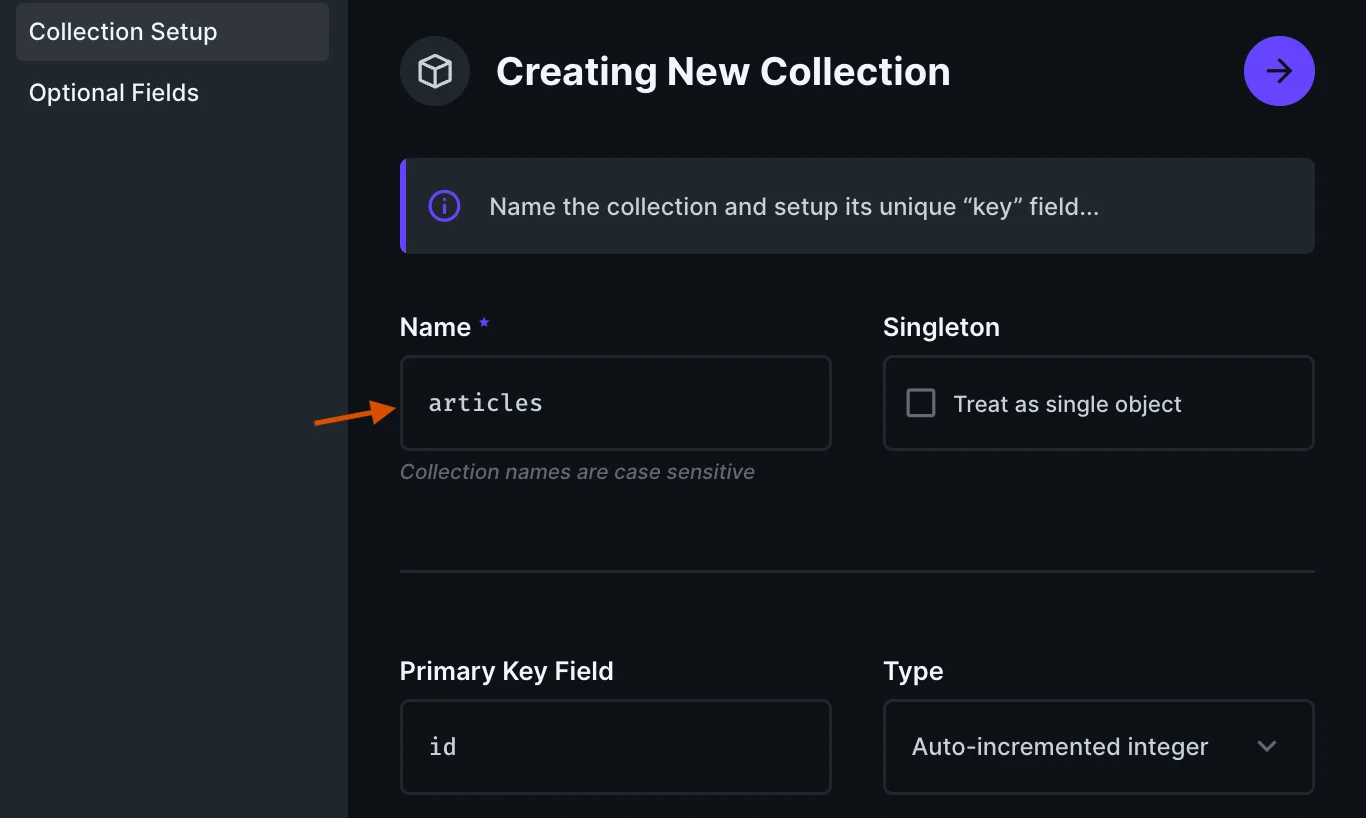This screenshot has width=1366, height=818.
Task: Click the chevron arrow in the Type dropdown
Action: click(x=1267, y=746)
